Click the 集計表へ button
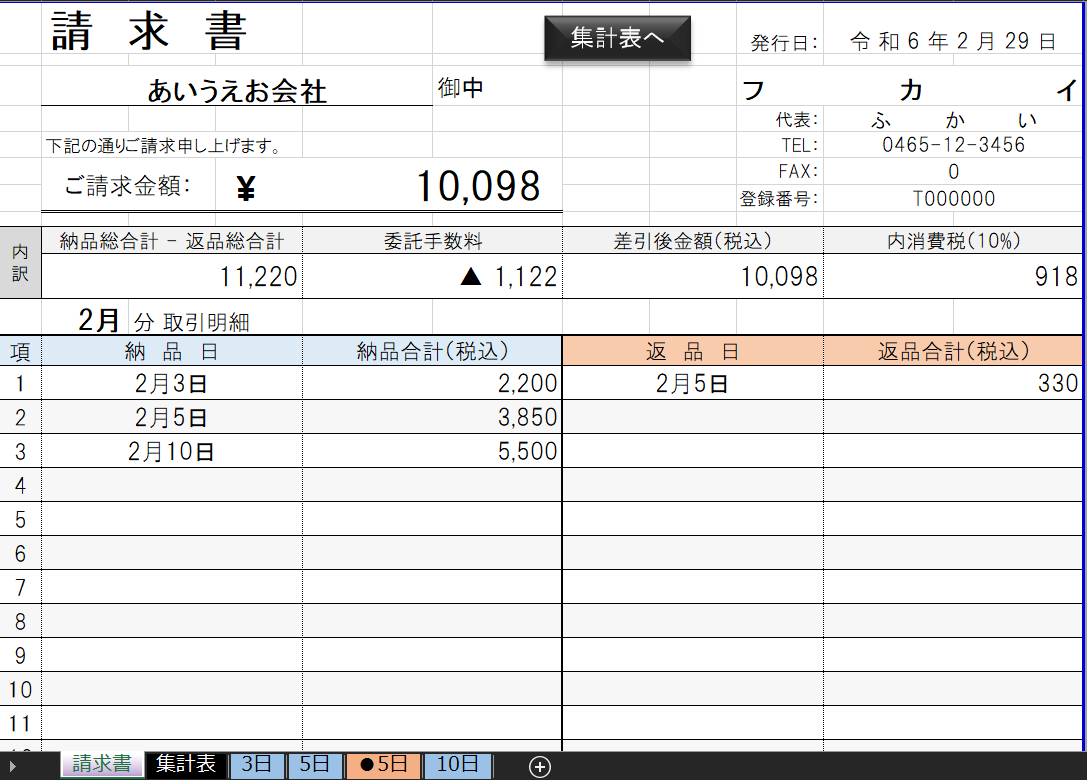 point(617,38)
